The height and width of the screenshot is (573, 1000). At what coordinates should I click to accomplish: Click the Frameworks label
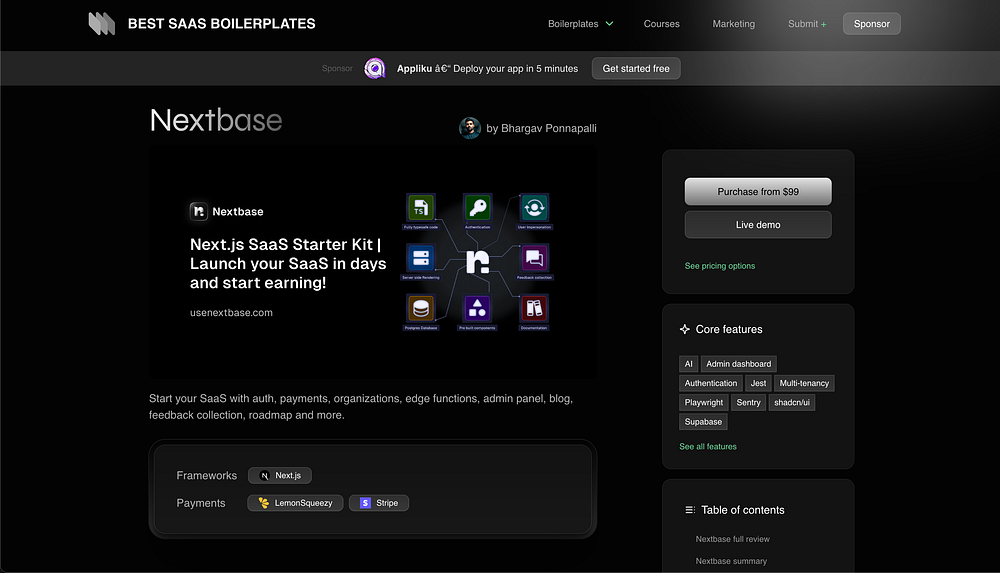point(207,475)
